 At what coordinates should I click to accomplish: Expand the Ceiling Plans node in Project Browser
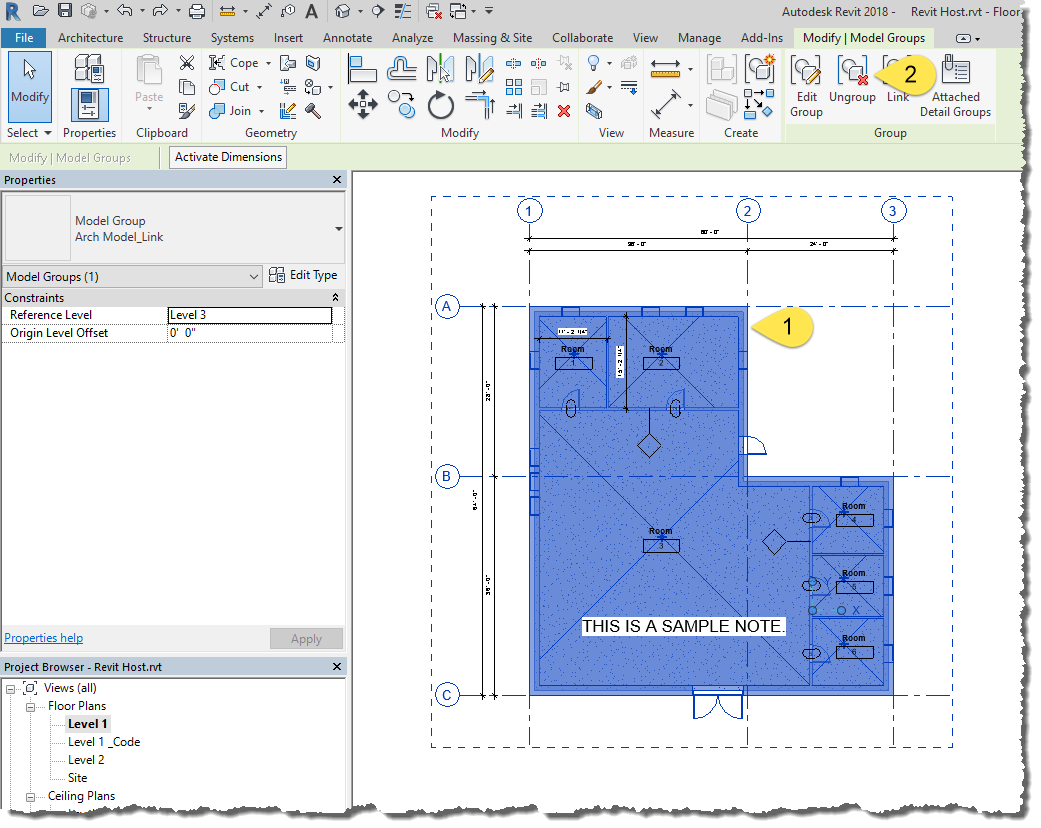(31, 795)
